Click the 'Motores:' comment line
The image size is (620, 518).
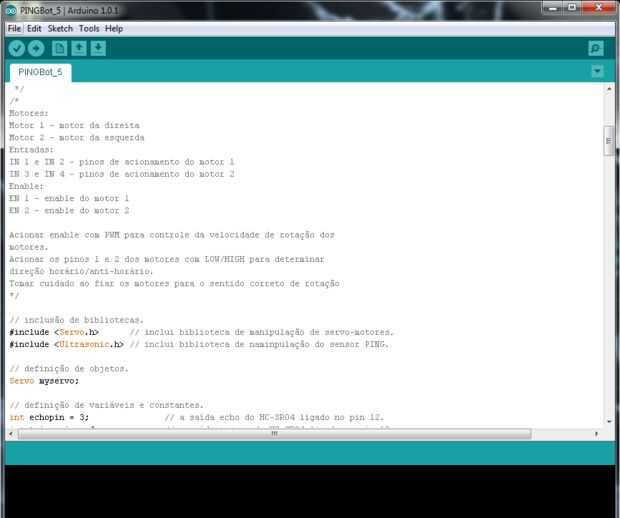29,113
